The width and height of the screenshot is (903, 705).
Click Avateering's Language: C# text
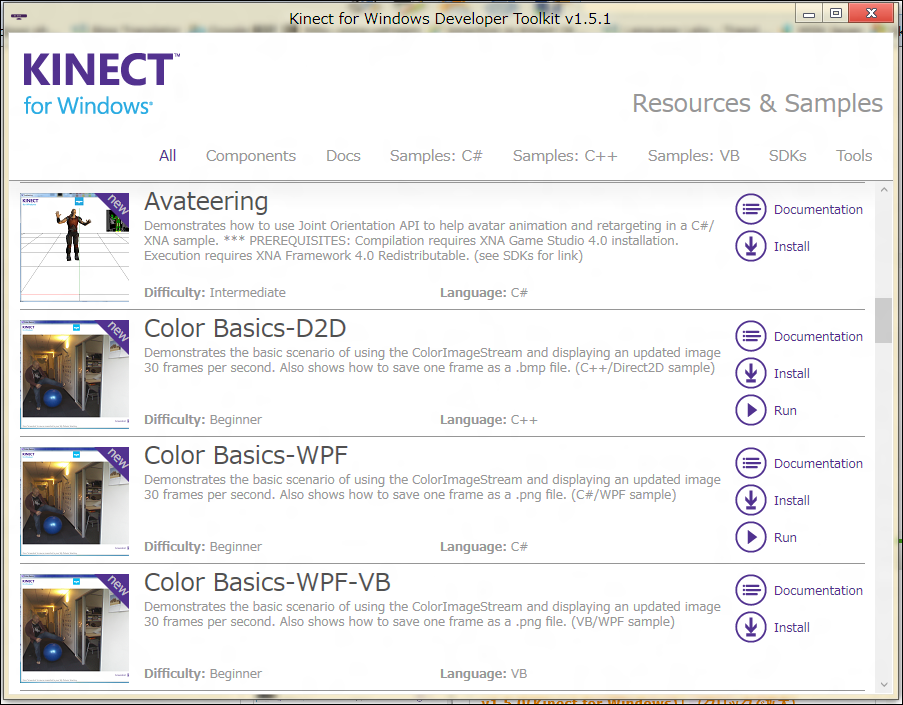point(484,293)
